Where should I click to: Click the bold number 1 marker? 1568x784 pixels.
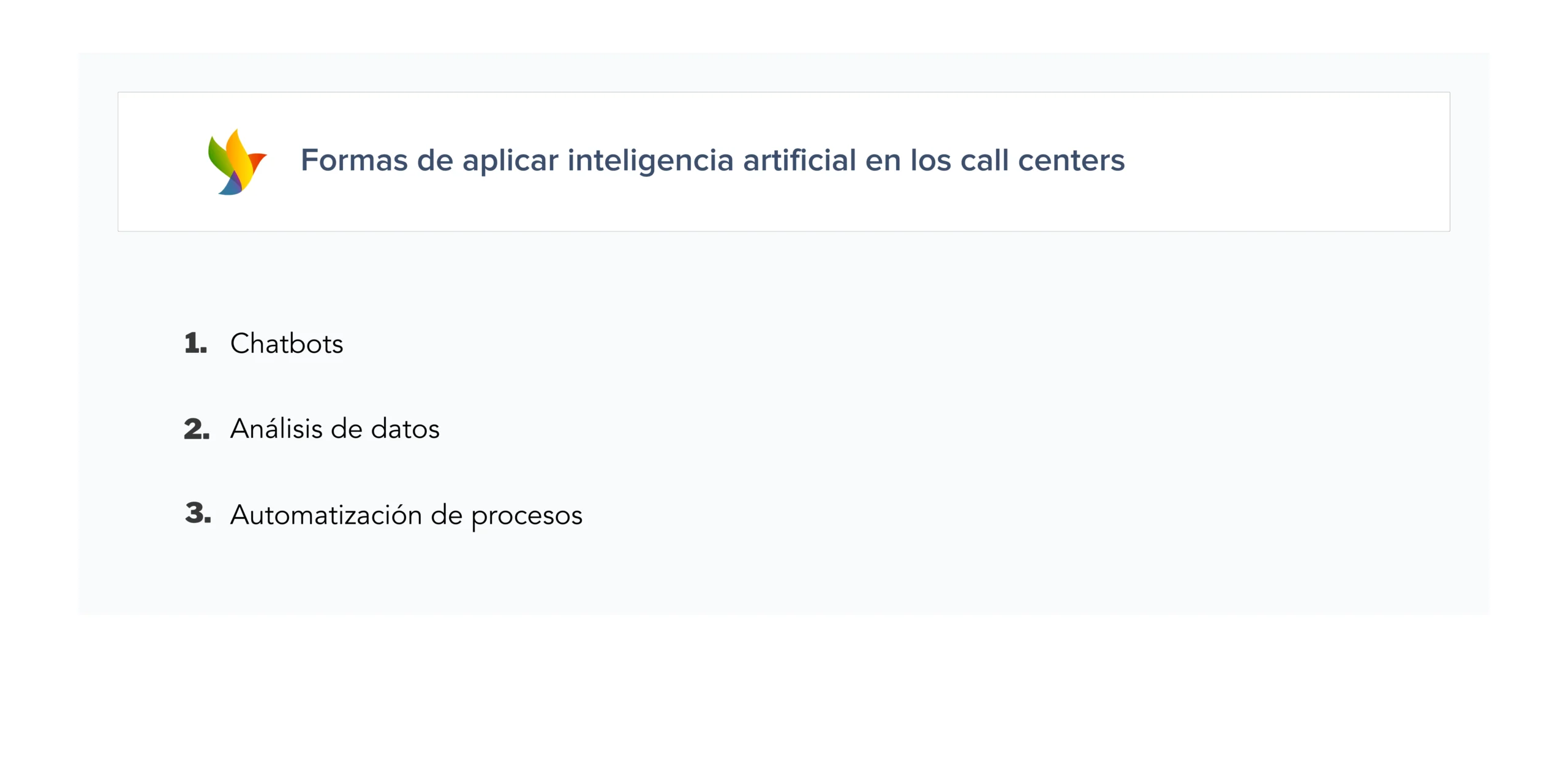(195, 344)
